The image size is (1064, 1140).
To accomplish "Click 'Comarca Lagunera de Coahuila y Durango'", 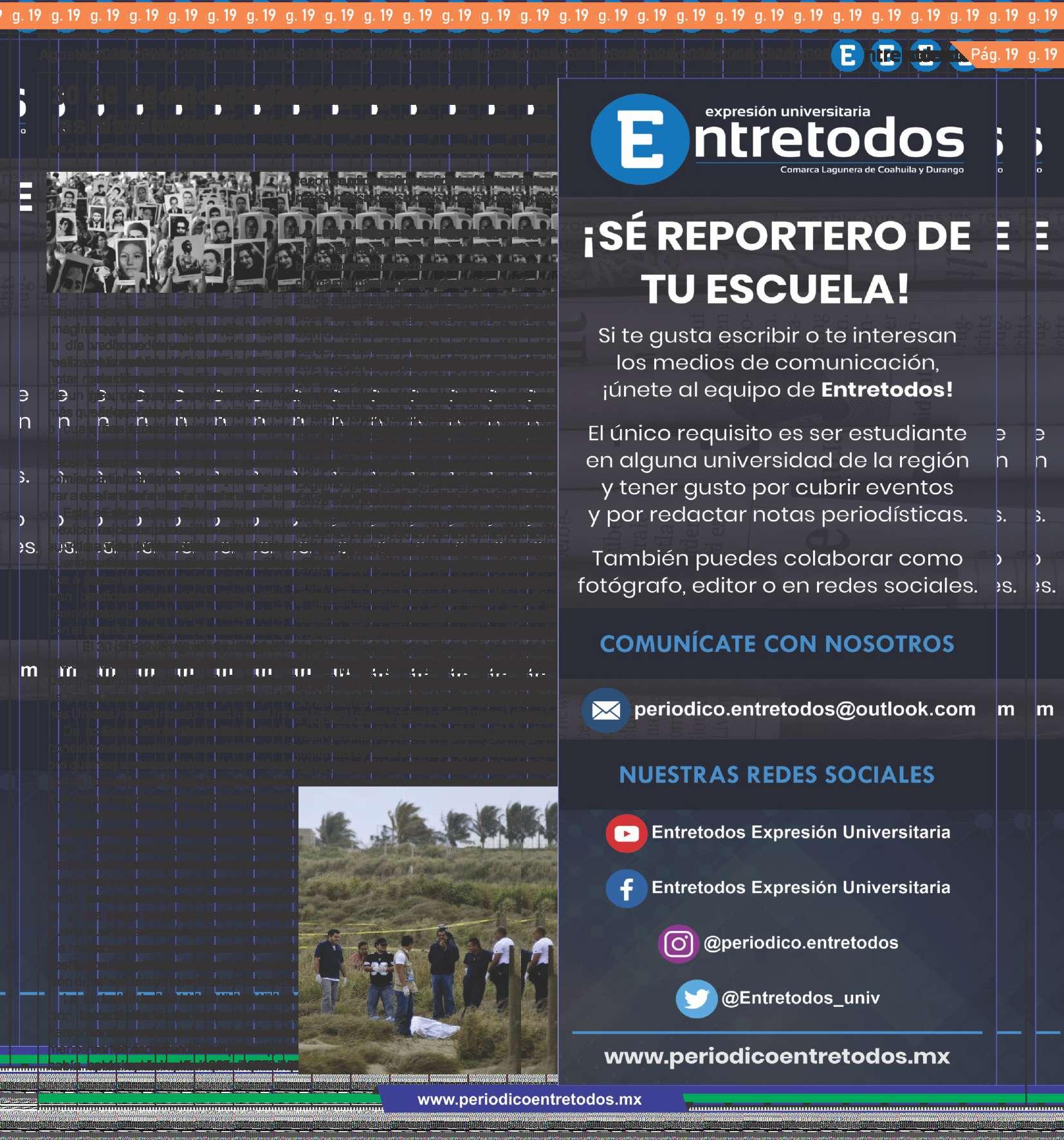I will click(872, 170).
